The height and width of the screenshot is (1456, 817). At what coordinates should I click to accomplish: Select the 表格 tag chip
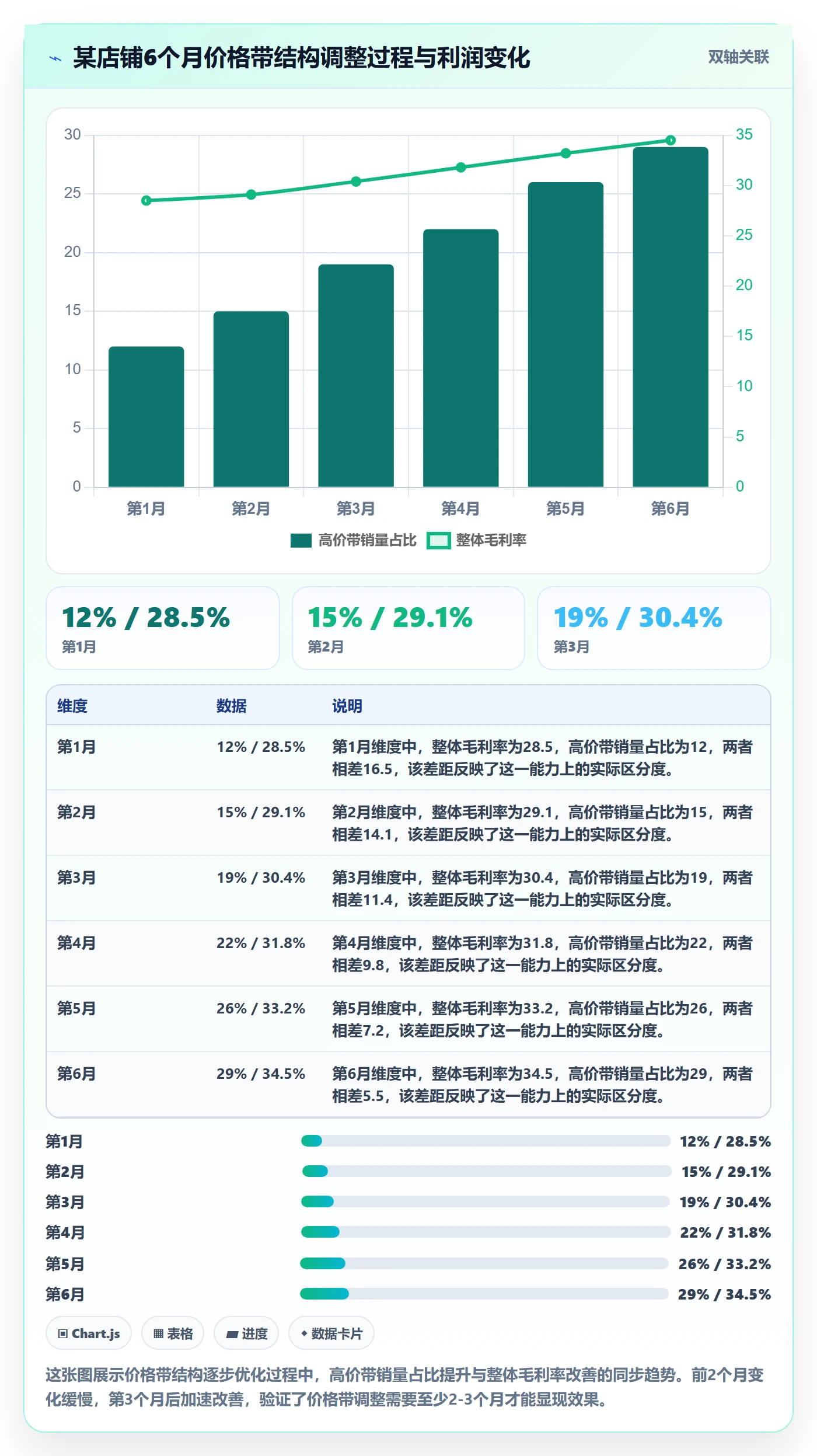[x=173, y=1333]
